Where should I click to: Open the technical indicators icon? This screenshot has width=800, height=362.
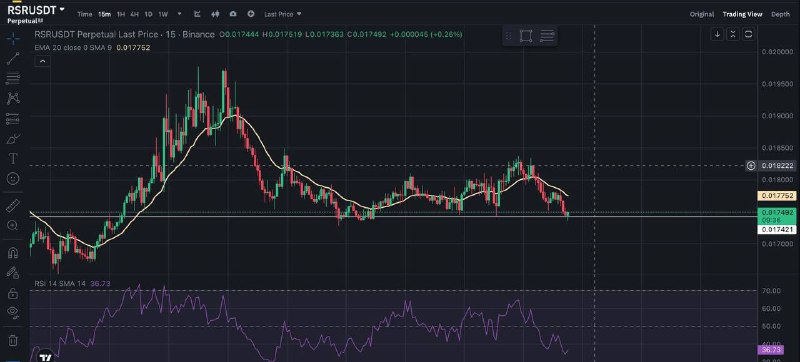198,14
